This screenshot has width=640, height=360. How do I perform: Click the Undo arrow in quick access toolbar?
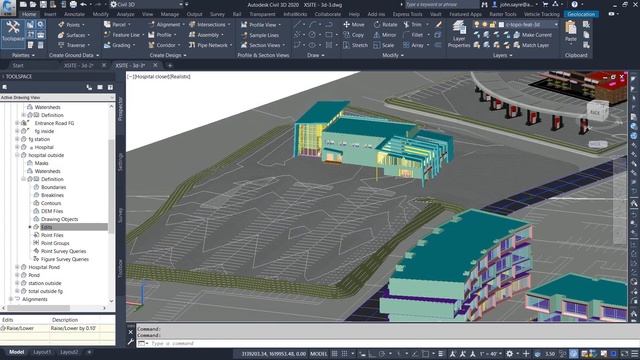83,4
